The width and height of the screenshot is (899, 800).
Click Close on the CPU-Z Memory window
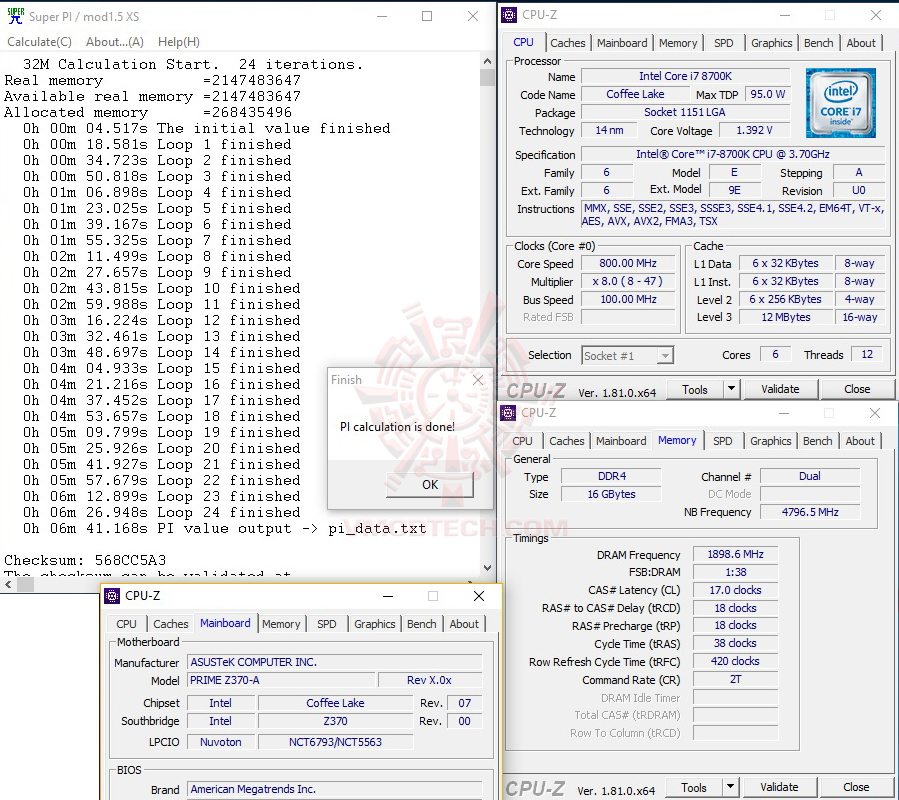pyautogui.click(x=855, y=787)
